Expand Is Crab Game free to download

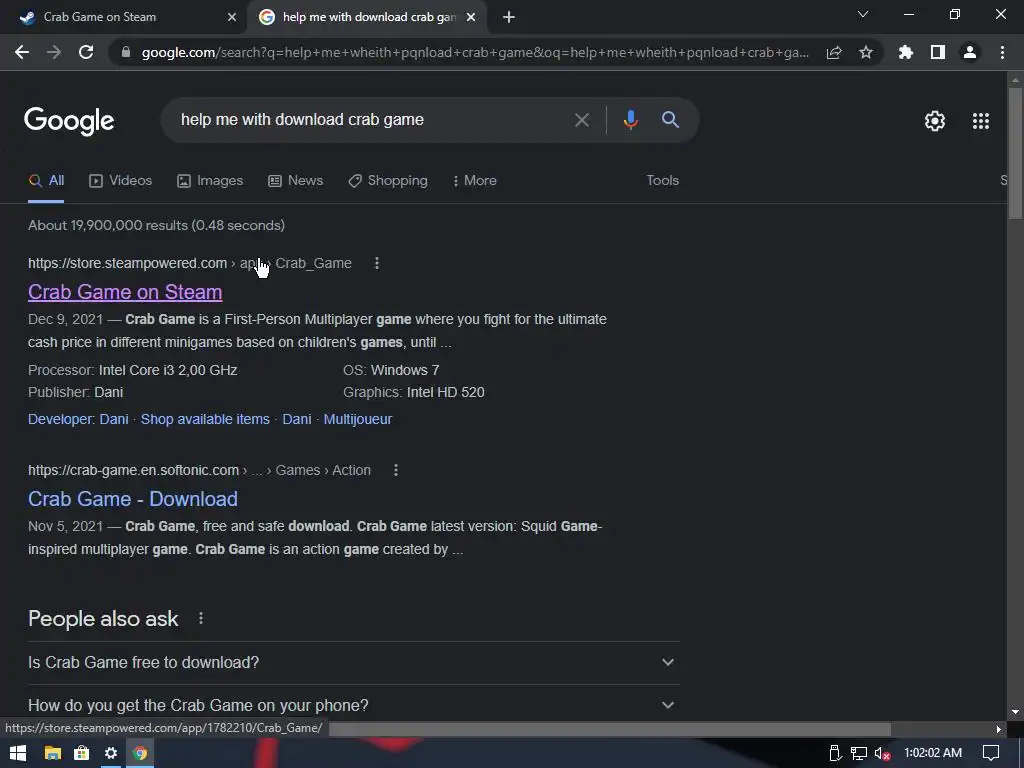pos(353,662)
